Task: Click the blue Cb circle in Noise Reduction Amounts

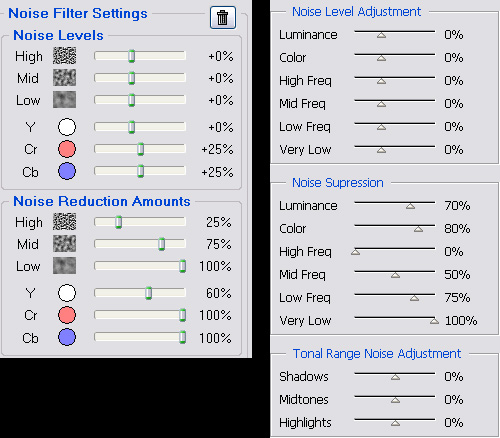Action: (67, 337)
